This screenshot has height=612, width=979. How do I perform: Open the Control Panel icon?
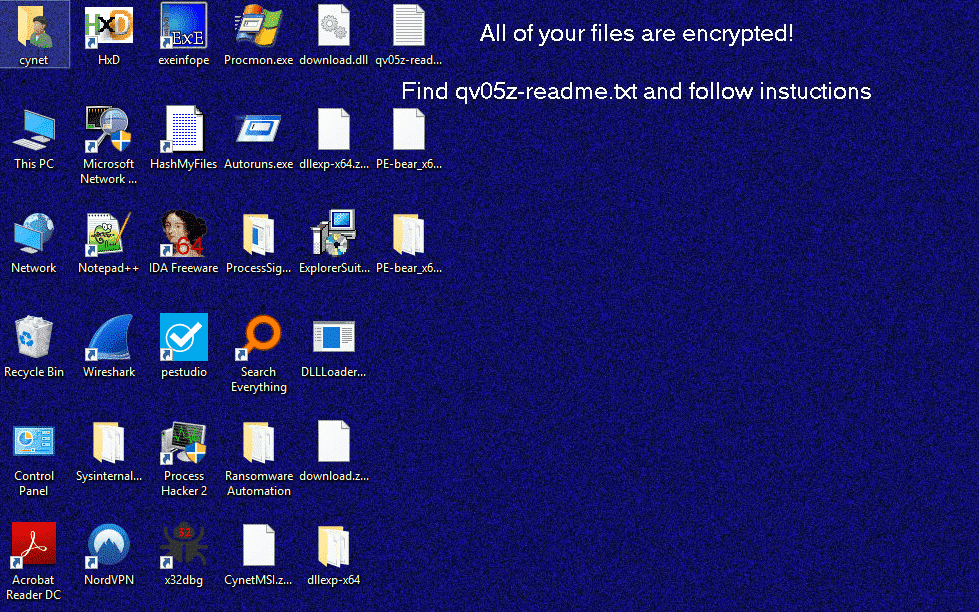(x=34, y=442)
